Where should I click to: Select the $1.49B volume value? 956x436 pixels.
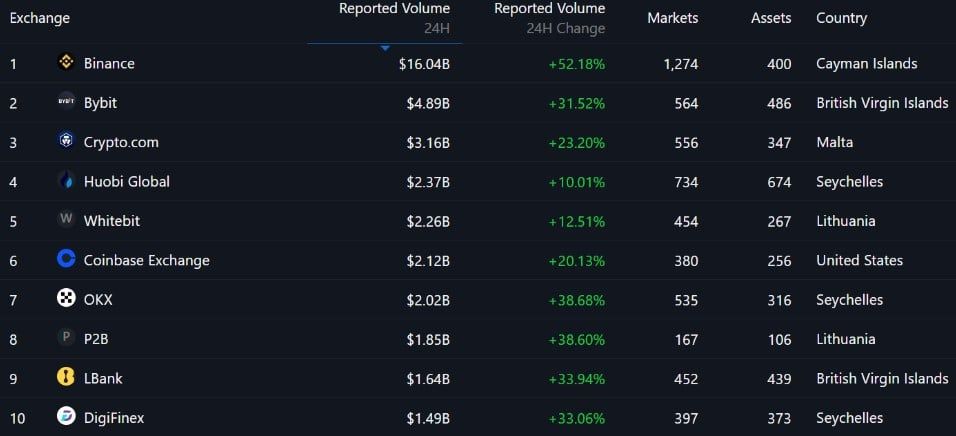click(429, 418)
